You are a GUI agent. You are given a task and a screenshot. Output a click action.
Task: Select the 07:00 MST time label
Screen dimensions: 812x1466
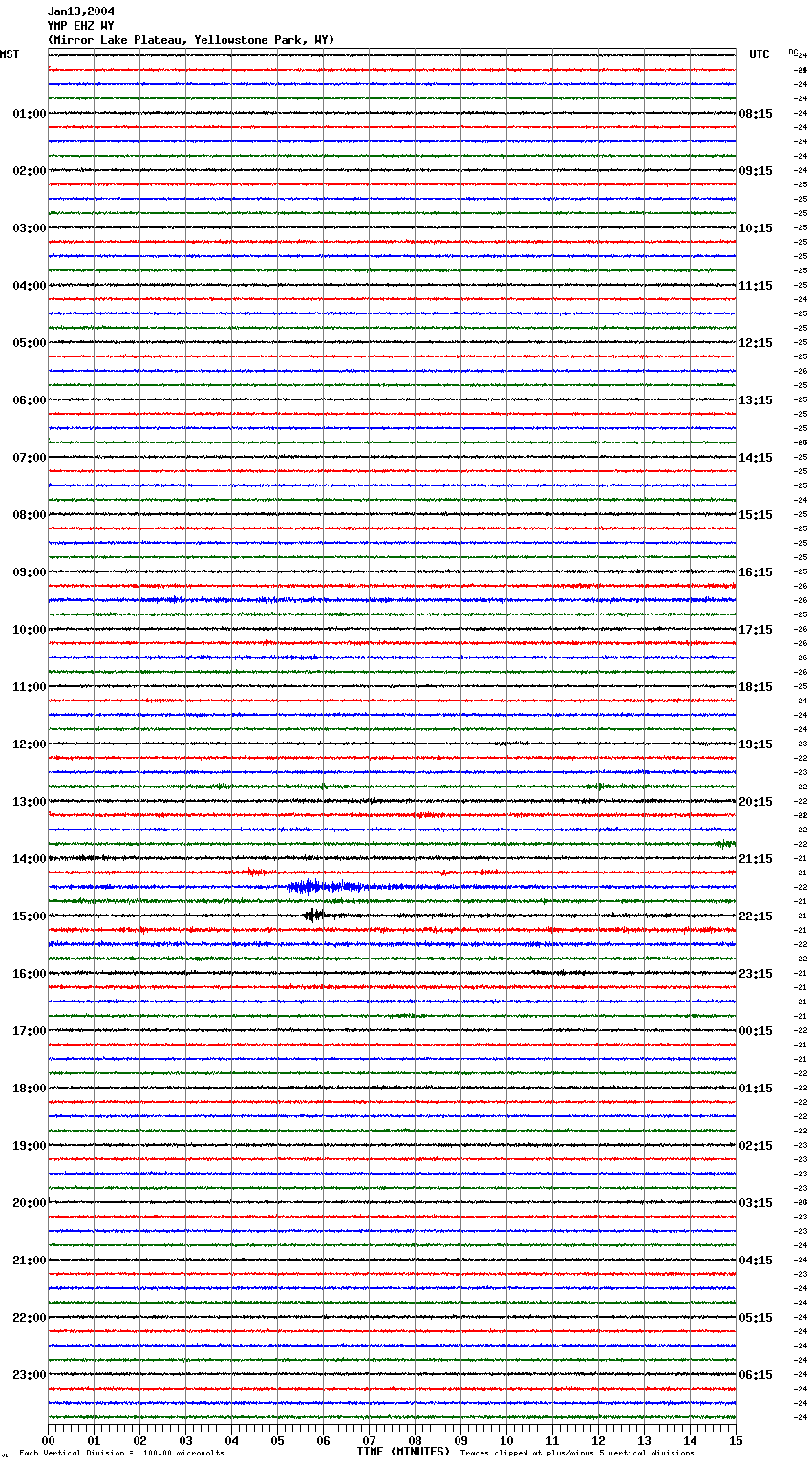30,458
